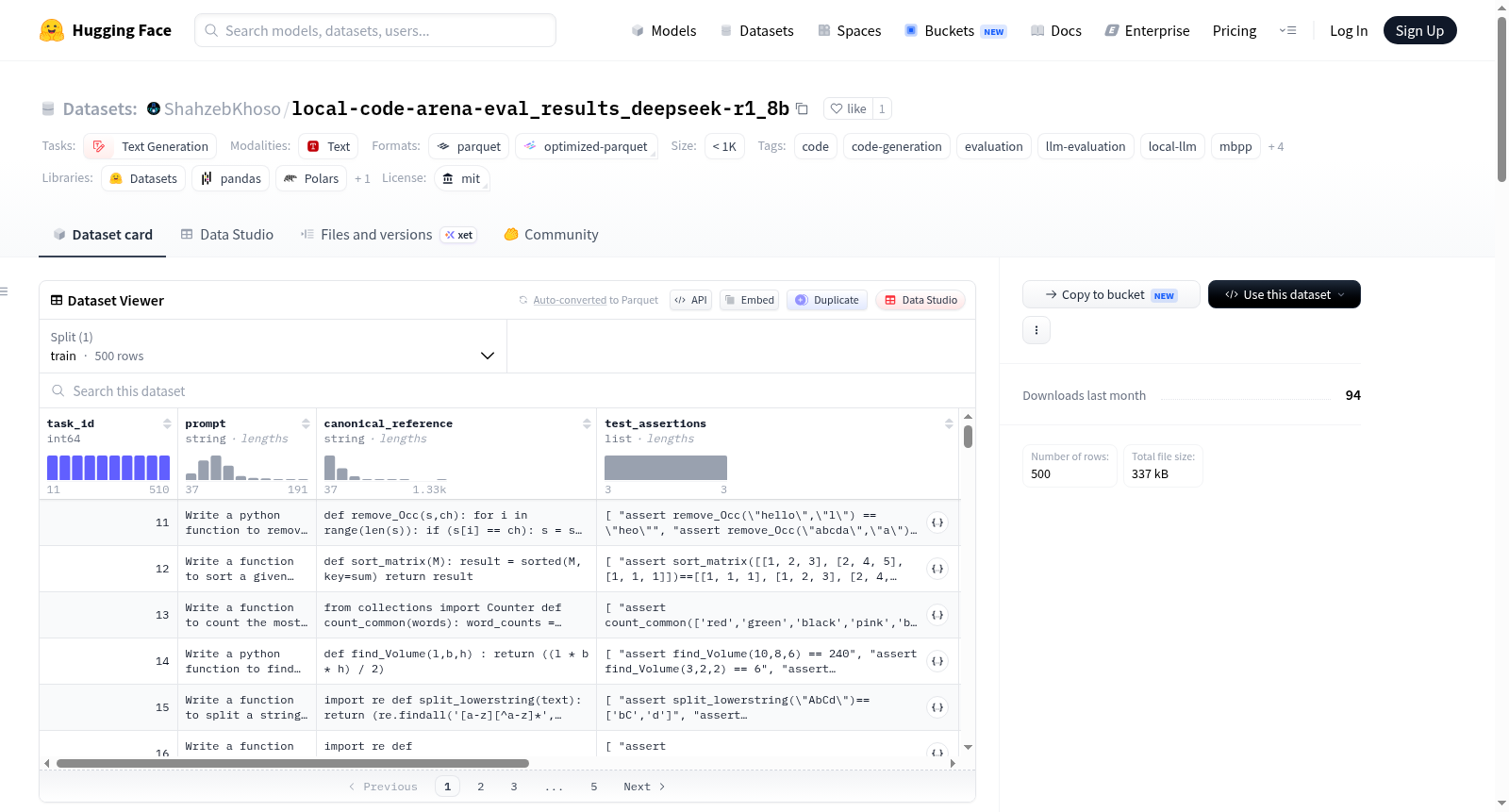Expand the train split dropdown
The height and width of the screenshot is (812, 1509).
[x=273, y=346]
